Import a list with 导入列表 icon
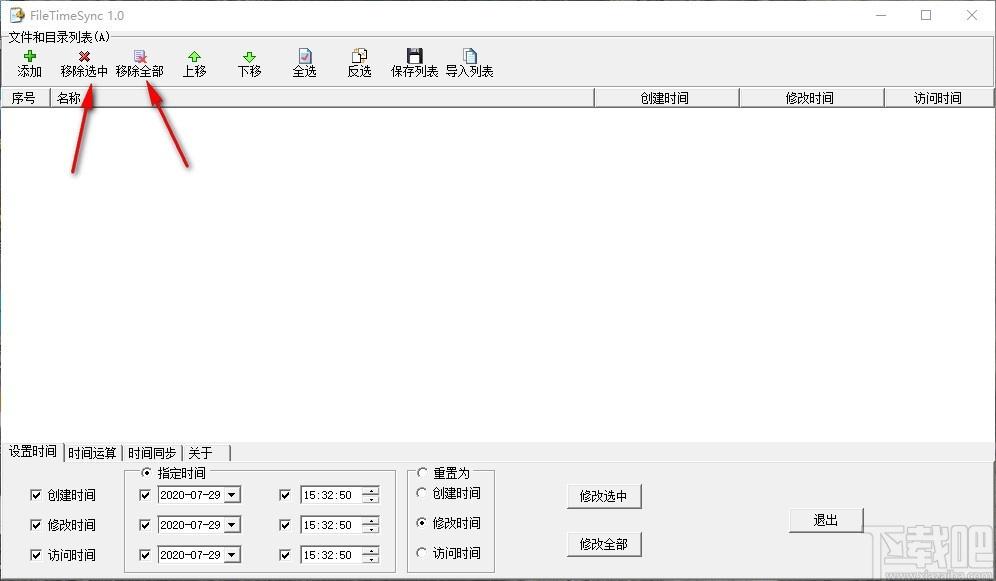Screen dimensions: 996x581 [469, 56]
